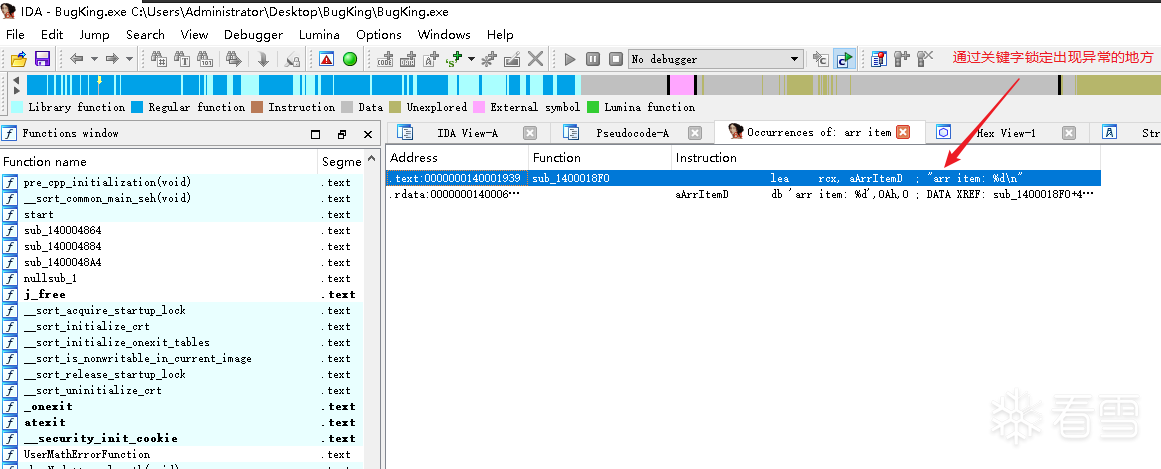Sort by the Instruction column header

pos(886,158)
